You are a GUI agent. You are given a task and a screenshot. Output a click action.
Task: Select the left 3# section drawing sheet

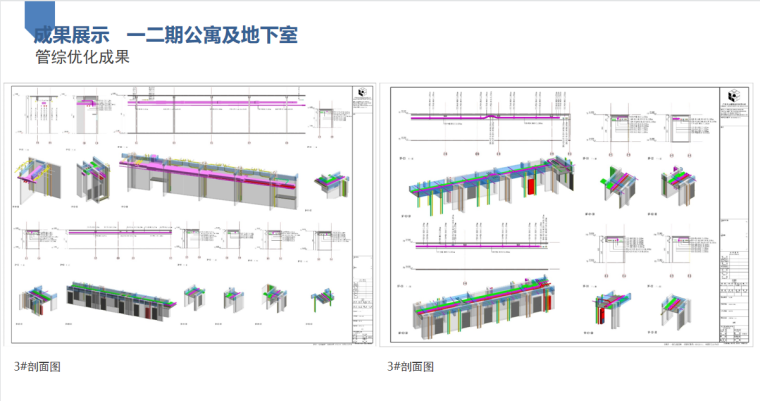(190, 217)
